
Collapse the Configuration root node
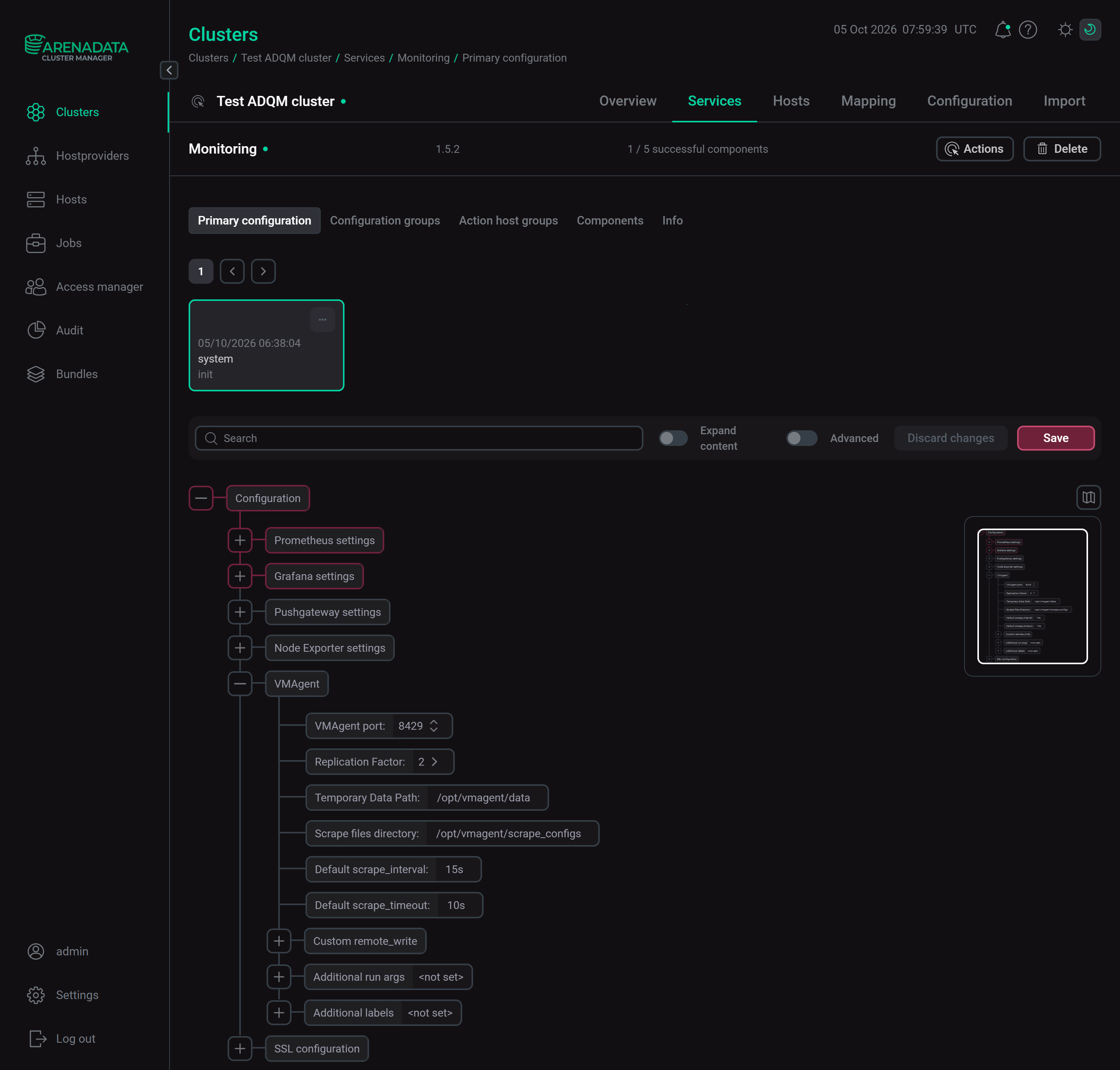click(201, 499)
